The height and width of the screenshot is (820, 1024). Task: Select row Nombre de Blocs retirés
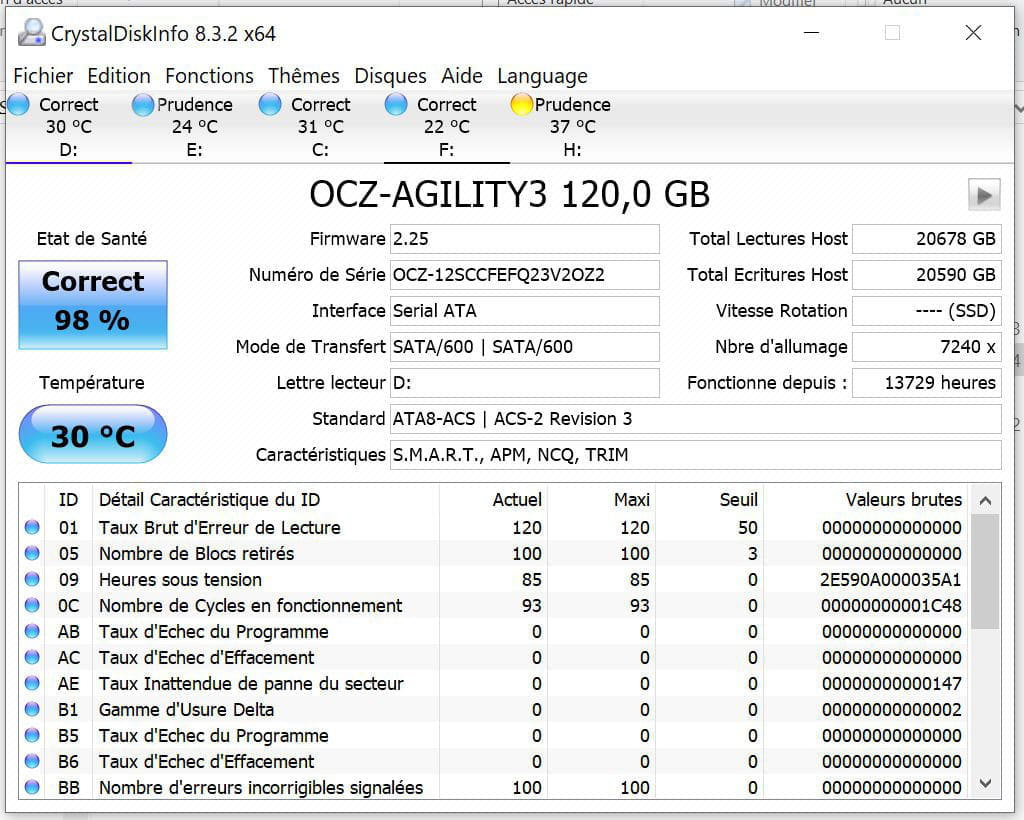click(495, 554)
